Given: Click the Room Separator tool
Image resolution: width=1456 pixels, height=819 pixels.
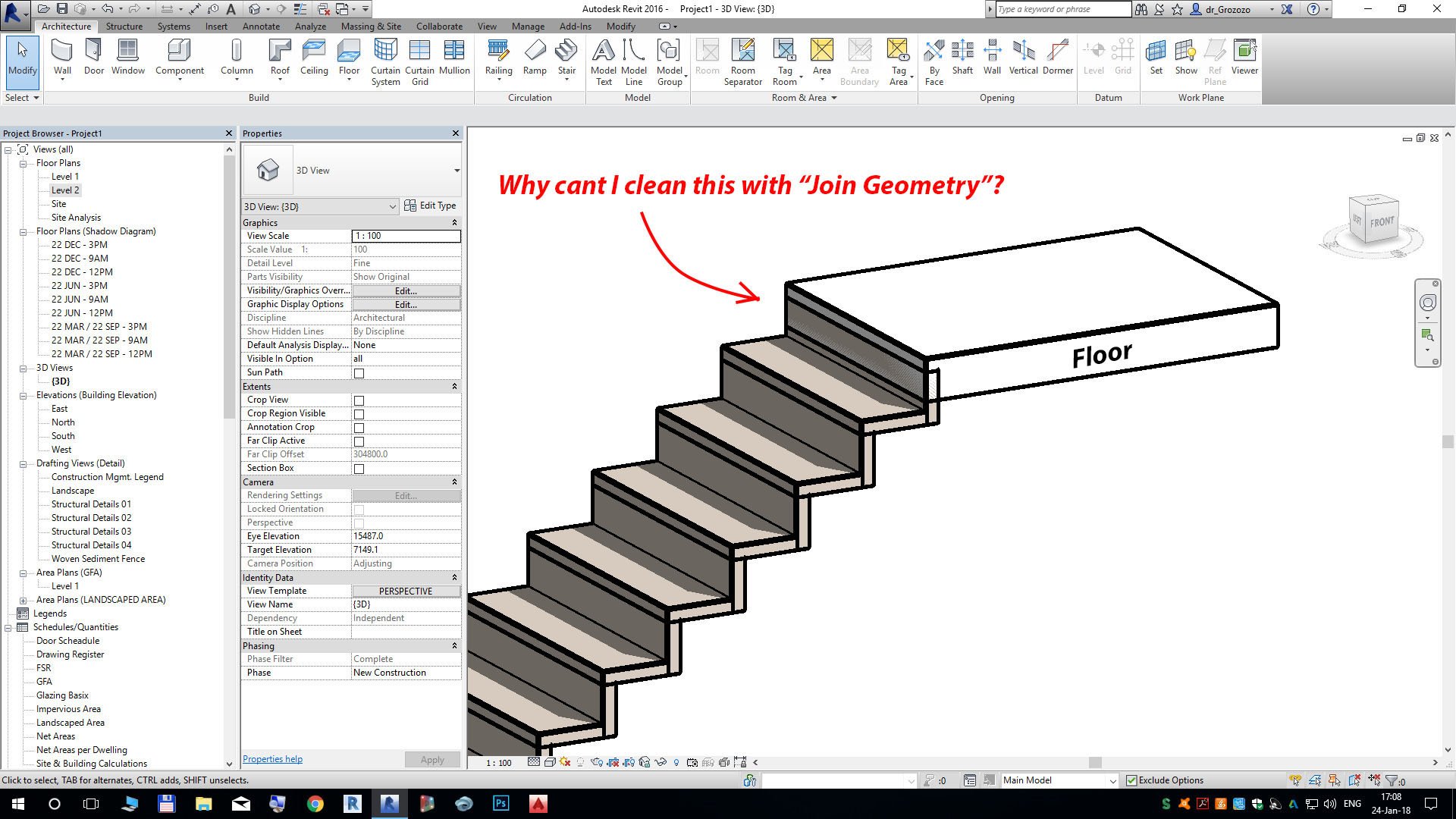Looking at the screenshot, I should coord(743,62).
